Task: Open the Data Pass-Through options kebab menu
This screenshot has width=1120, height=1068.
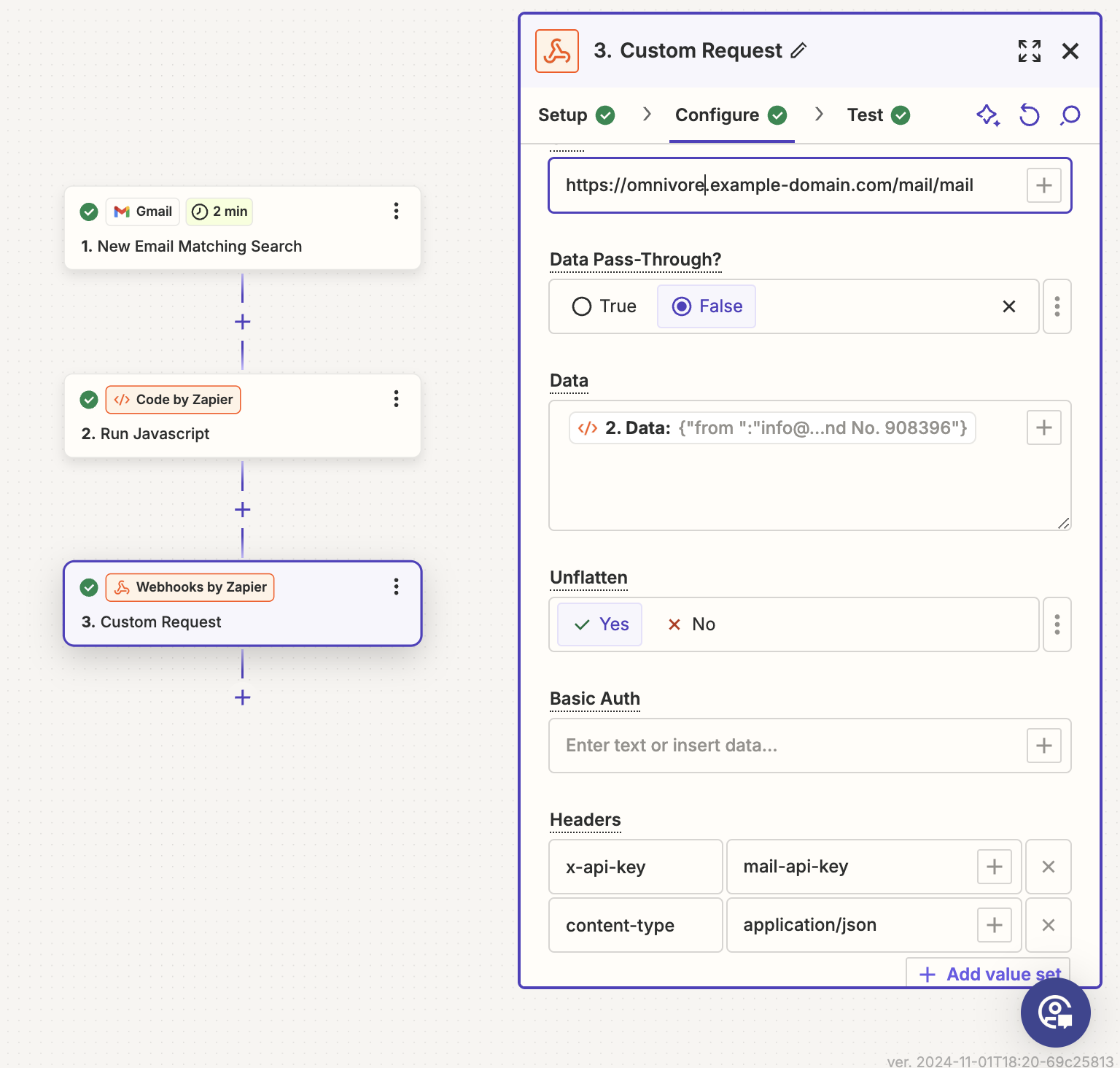Action: click(1057, 306)
